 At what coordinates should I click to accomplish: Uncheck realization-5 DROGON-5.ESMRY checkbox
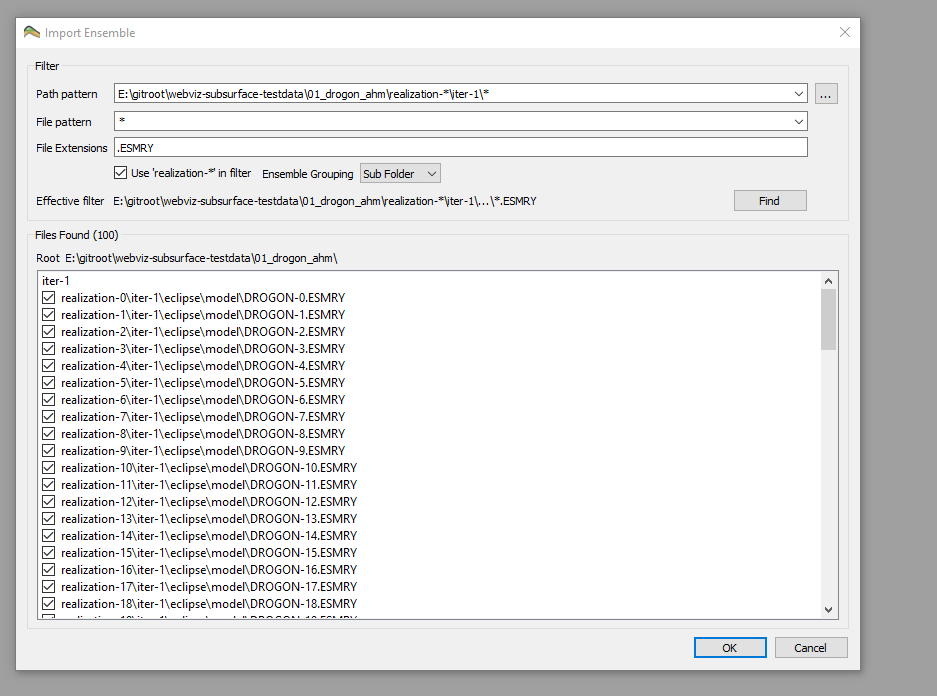click(x=49, y=382)
